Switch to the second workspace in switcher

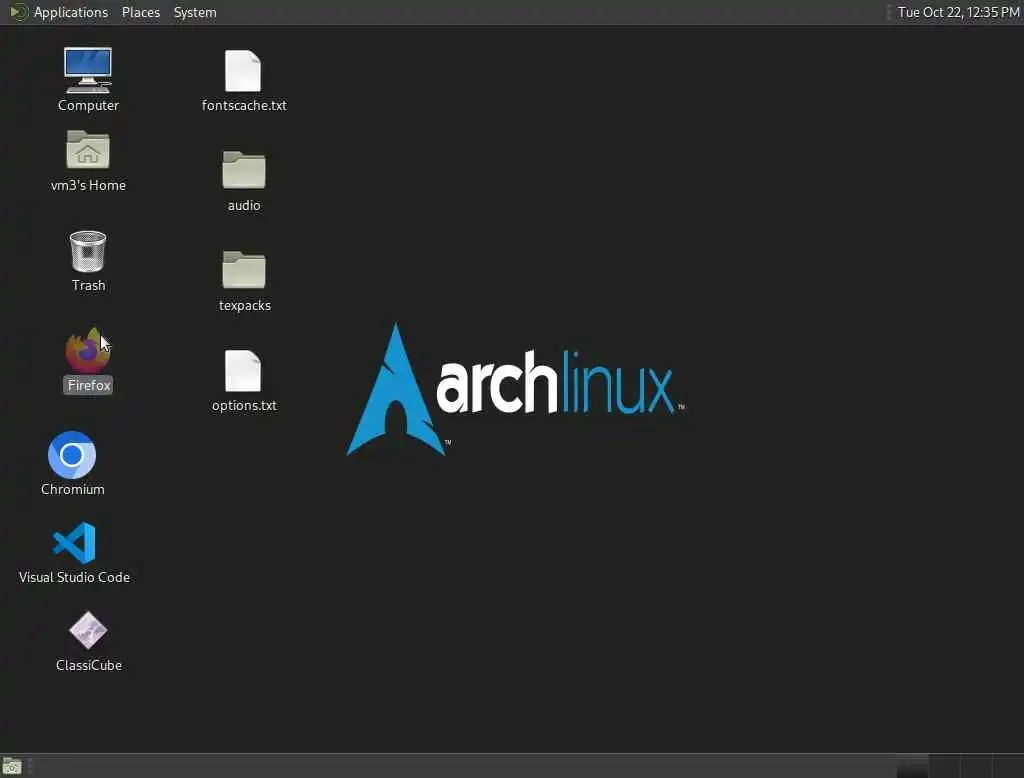pyautogui.click(x=944, y=766)
